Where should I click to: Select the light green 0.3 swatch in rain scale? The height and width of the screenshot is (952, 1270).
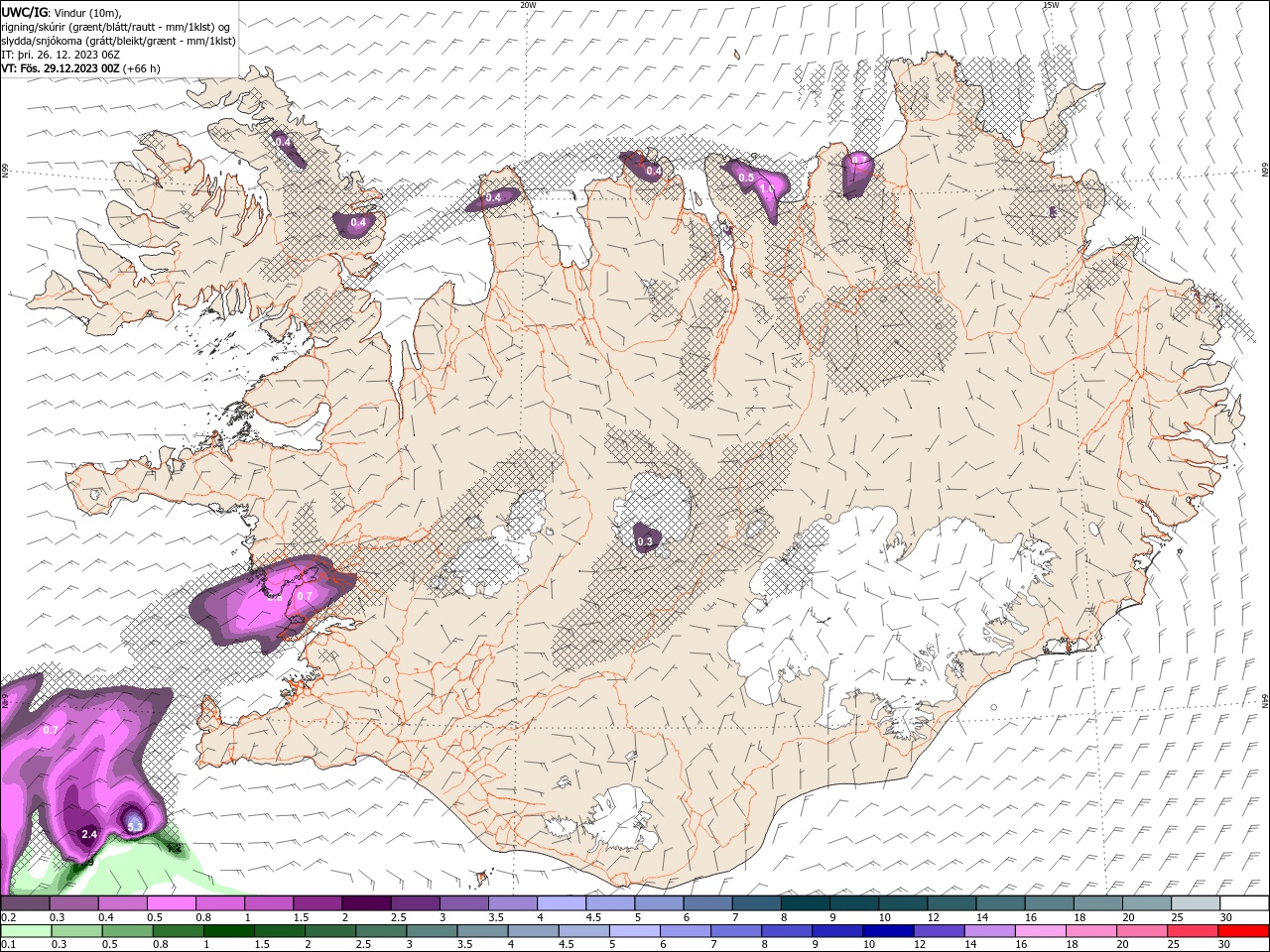(x=76, y=931)
